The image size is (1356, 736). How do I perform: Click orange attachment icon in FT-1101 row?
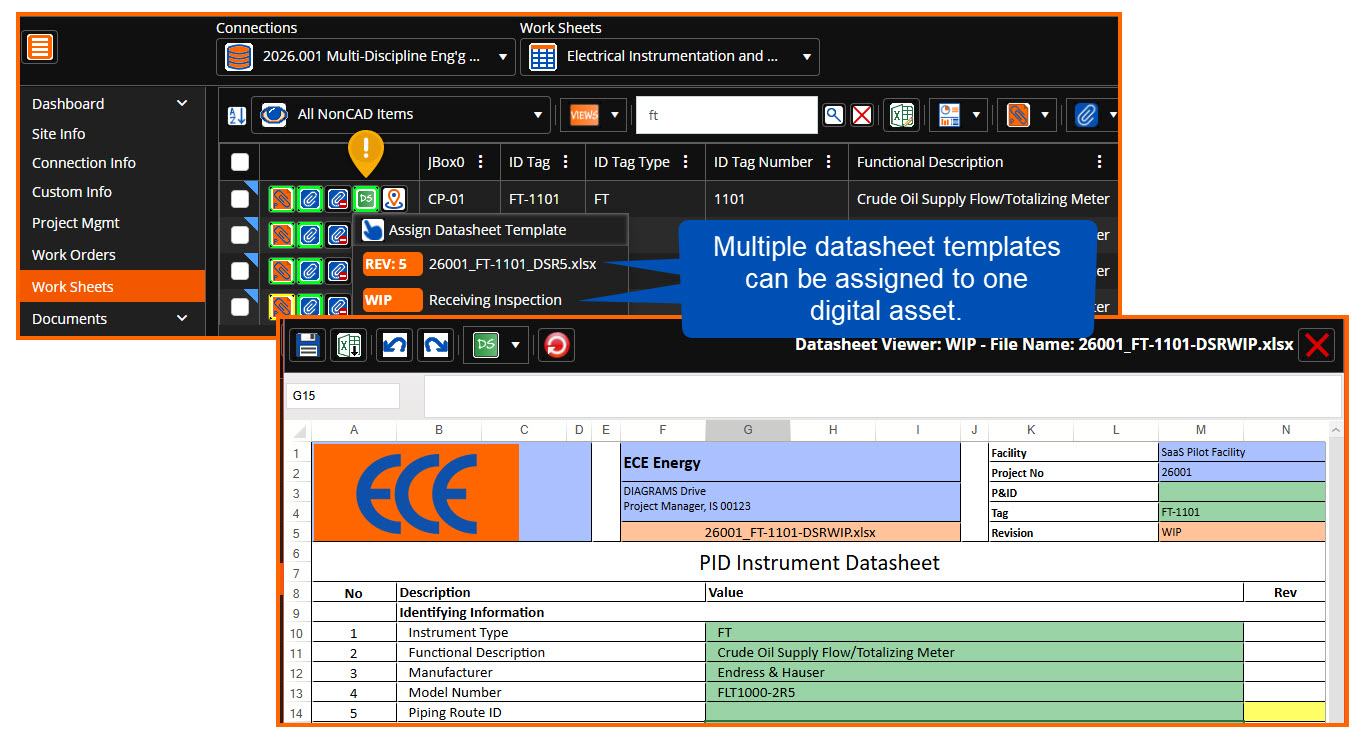coord(282,199)
